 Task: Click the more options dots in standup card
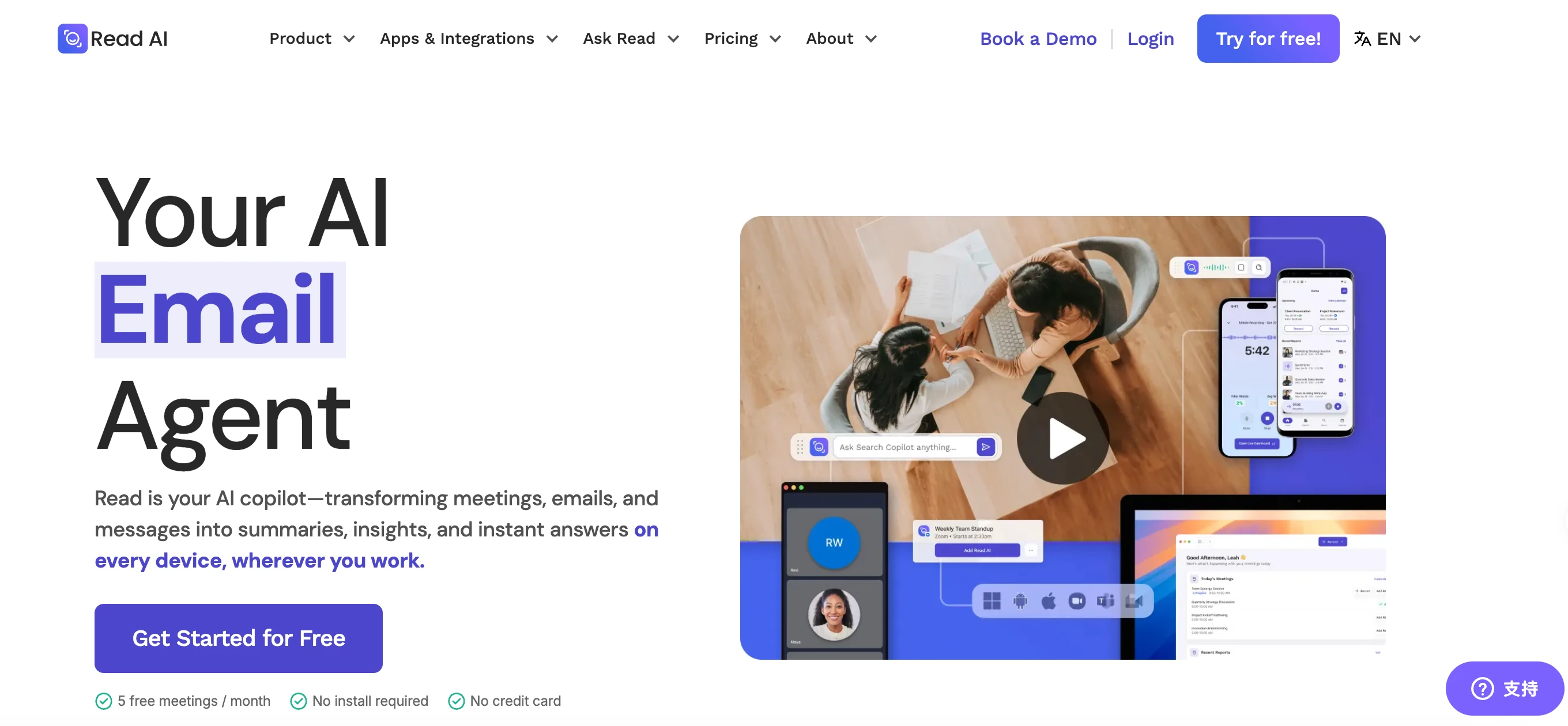1031,550
